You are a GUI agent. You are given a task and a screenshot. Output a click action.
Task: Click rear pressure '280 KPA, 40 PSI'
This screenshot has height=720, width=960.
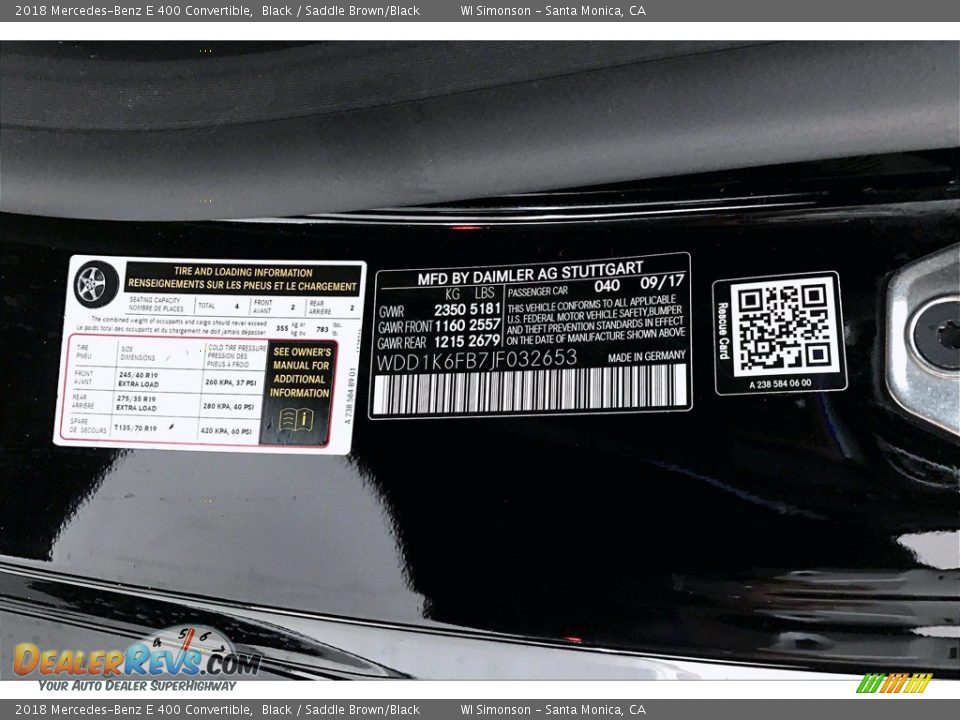228,406
